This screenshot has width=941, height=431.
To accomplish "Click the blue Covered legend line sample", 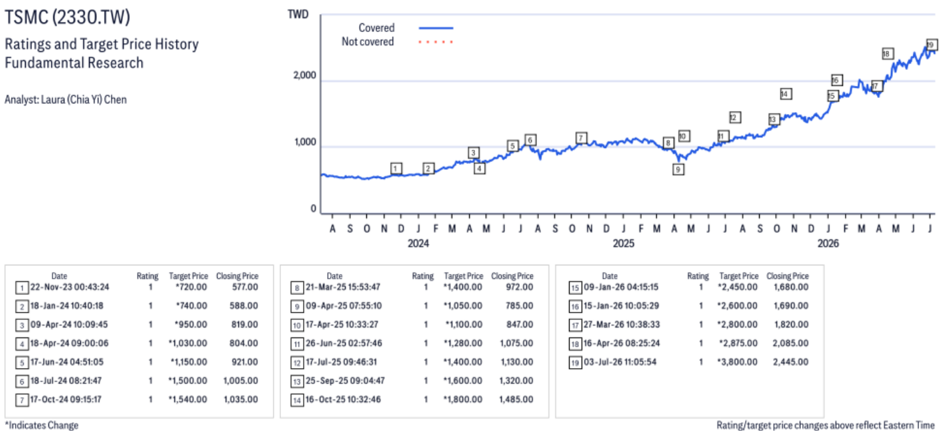I will (x=436, y=28).
